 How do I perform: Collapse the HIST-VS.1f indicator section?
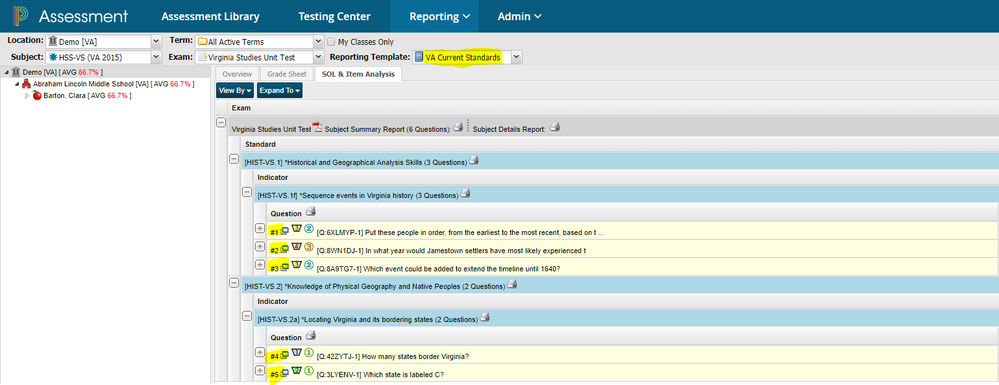247,192
